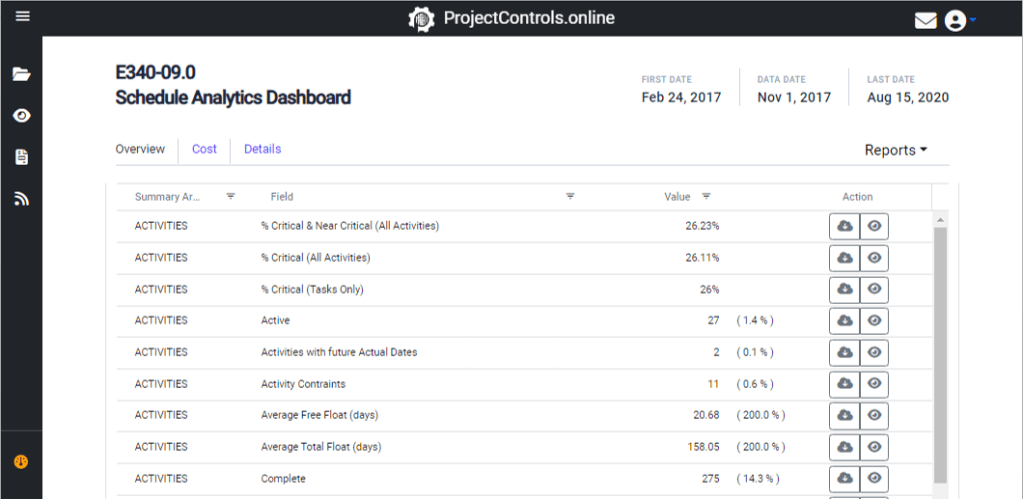Download the % Critical (All Activities) row
Viewport: 1023px width, 499px height.
[844, 258]
